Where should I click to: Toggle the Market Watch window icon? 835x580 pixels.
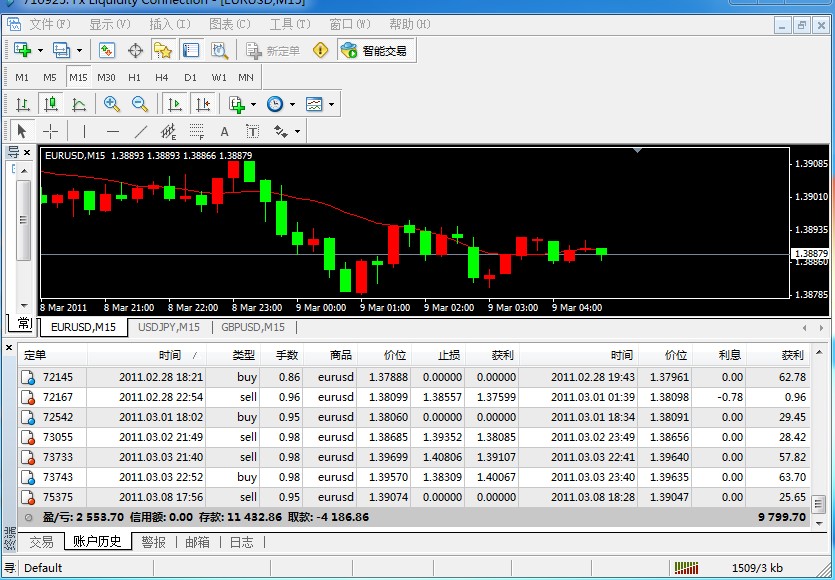click(107, 51)
